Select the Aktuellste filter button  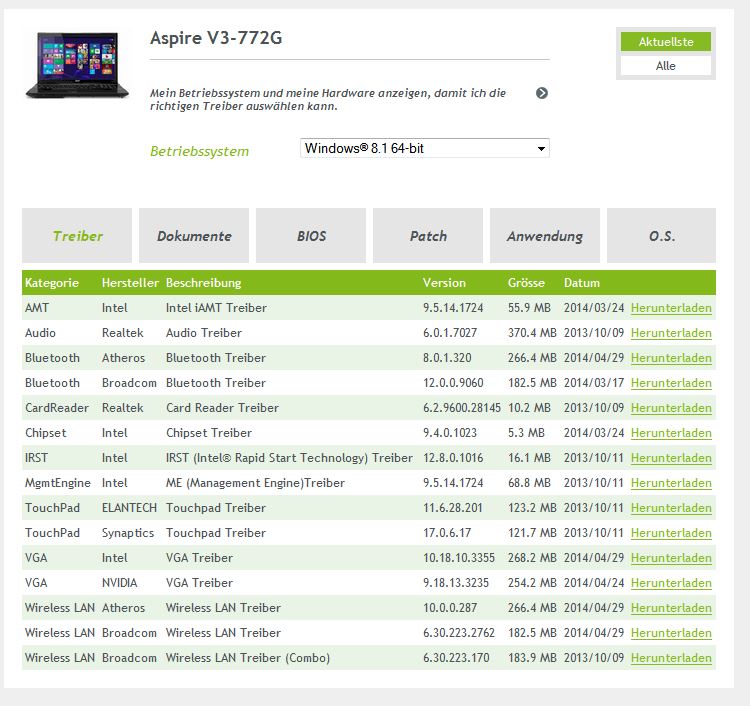coord(666,42)
